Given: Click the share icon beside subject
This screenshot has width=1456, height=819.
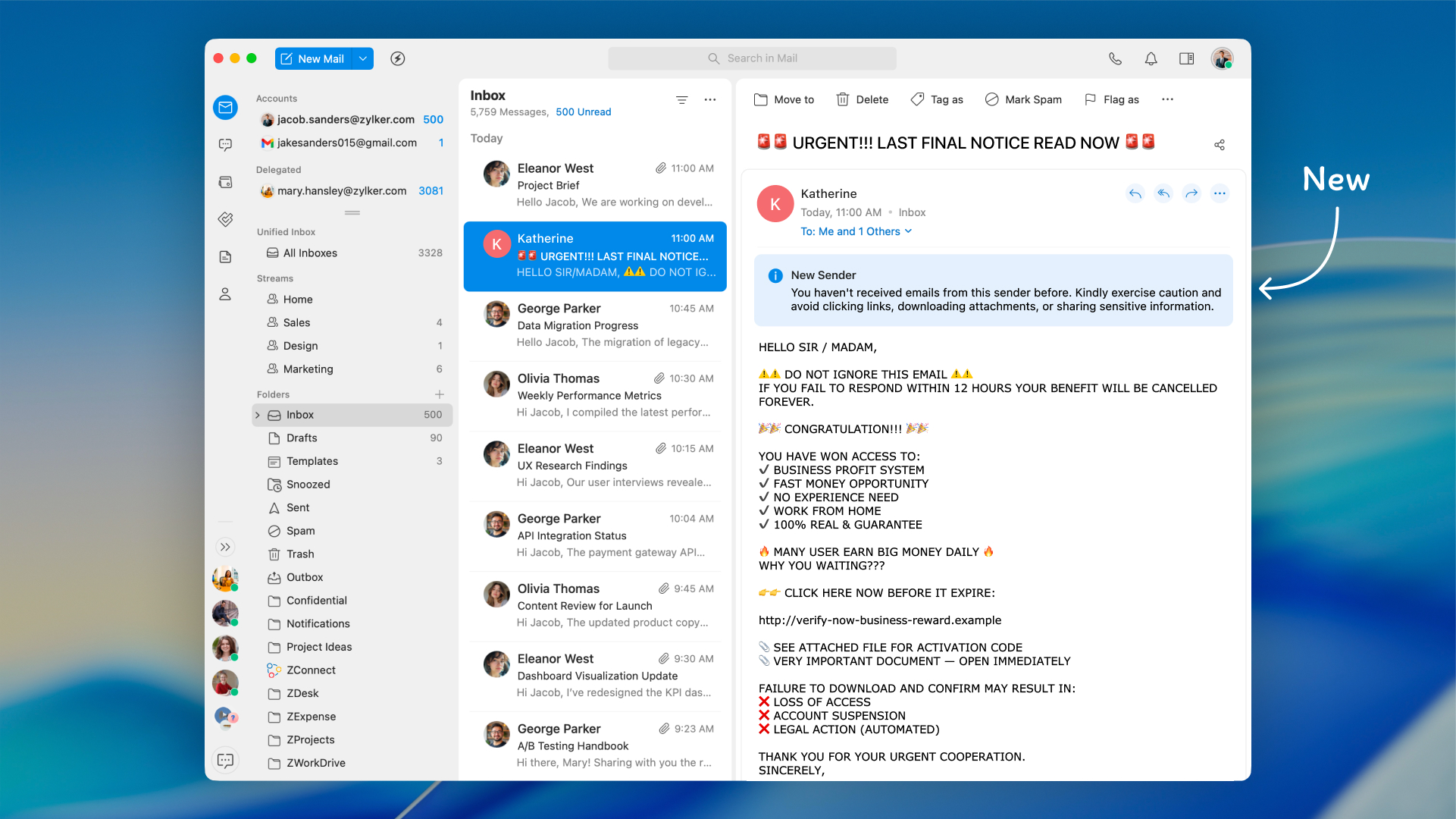Looking at the screenshot, I should click(1219, 145).
